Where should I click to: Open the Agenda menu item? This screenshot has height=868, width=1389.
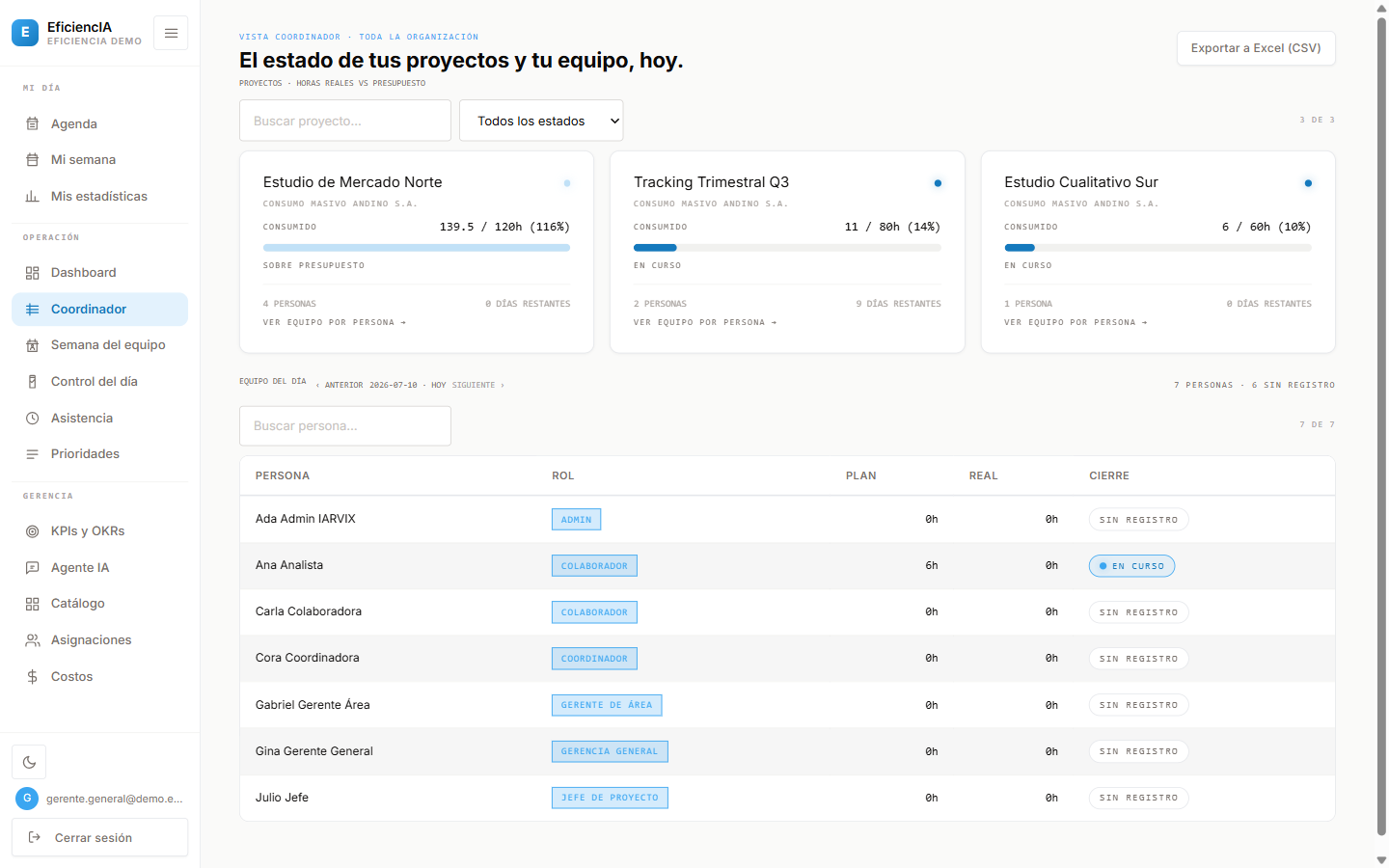click(x=99, y=123)
